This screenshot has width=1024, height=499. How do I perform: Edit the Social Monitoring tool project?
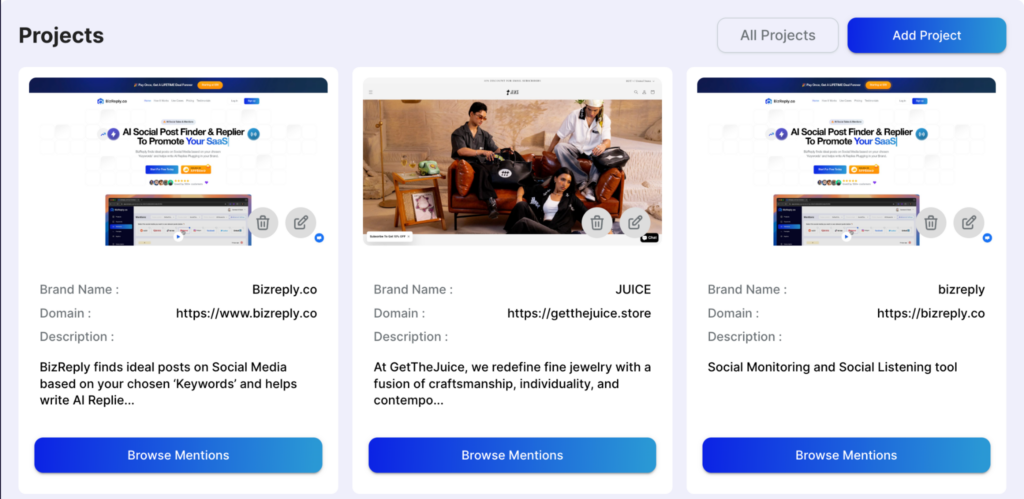click(x=969, y=222)
